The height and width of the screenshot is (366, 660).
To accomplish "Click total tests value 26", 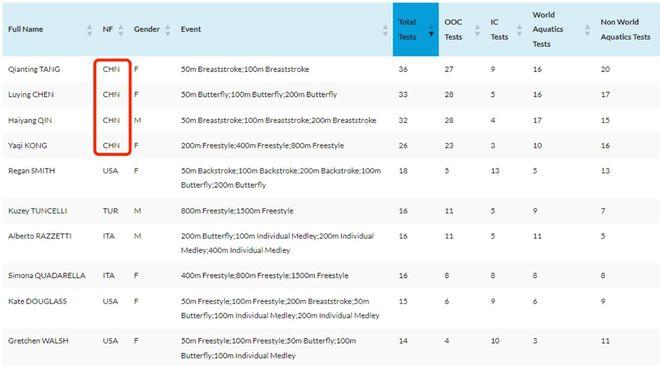I will [x=403, y=146].
